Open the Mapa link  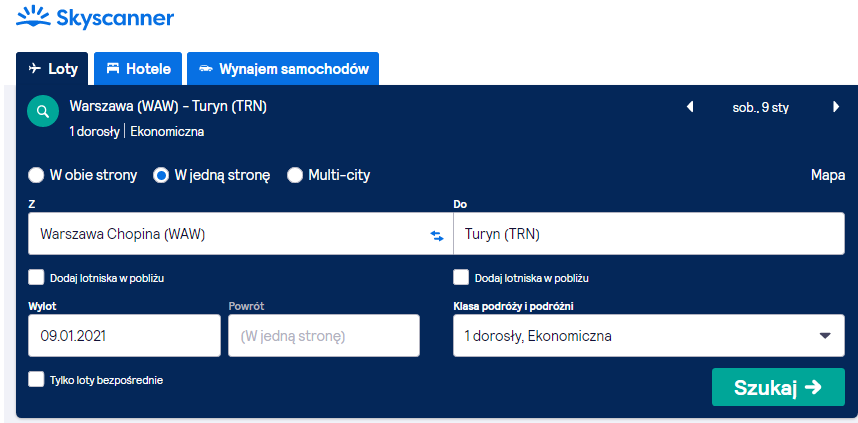pos(828,176)
